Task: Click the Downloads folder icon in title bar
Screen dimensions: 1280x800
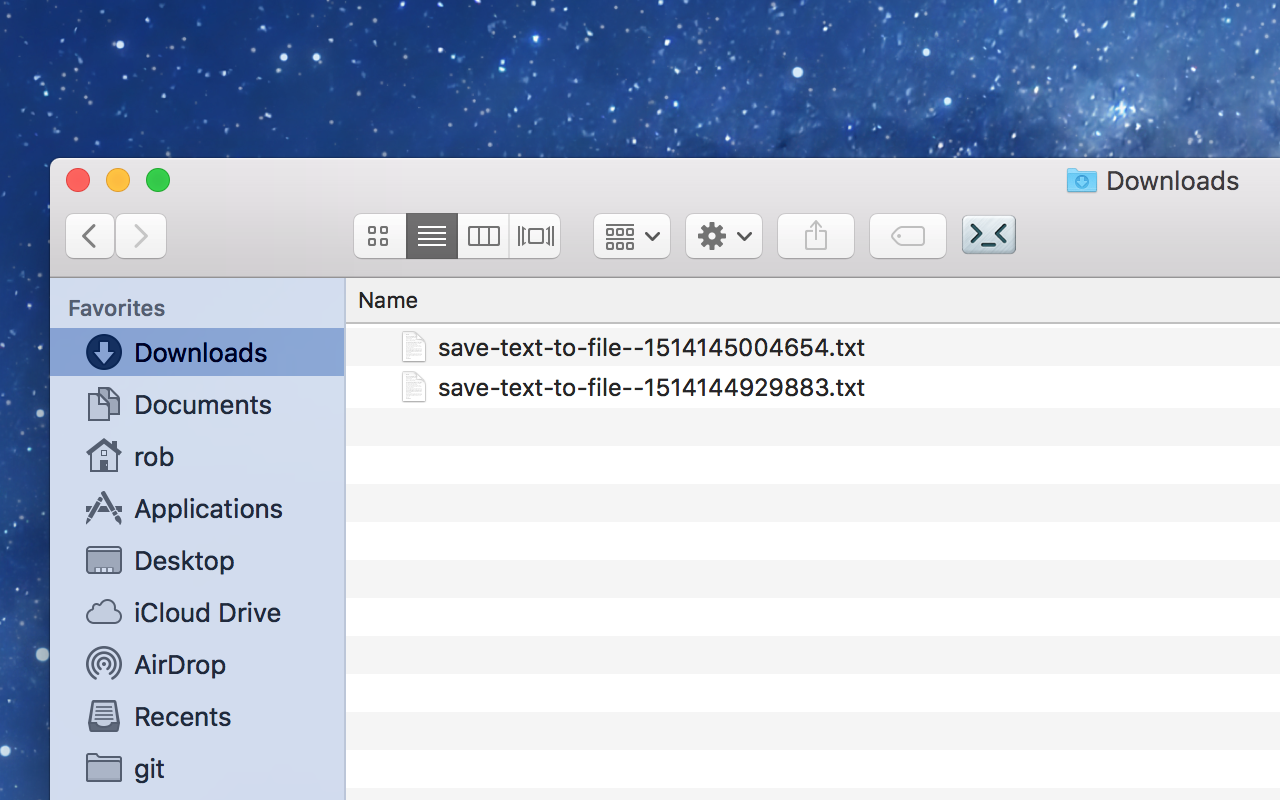Action: point(1081,181)
